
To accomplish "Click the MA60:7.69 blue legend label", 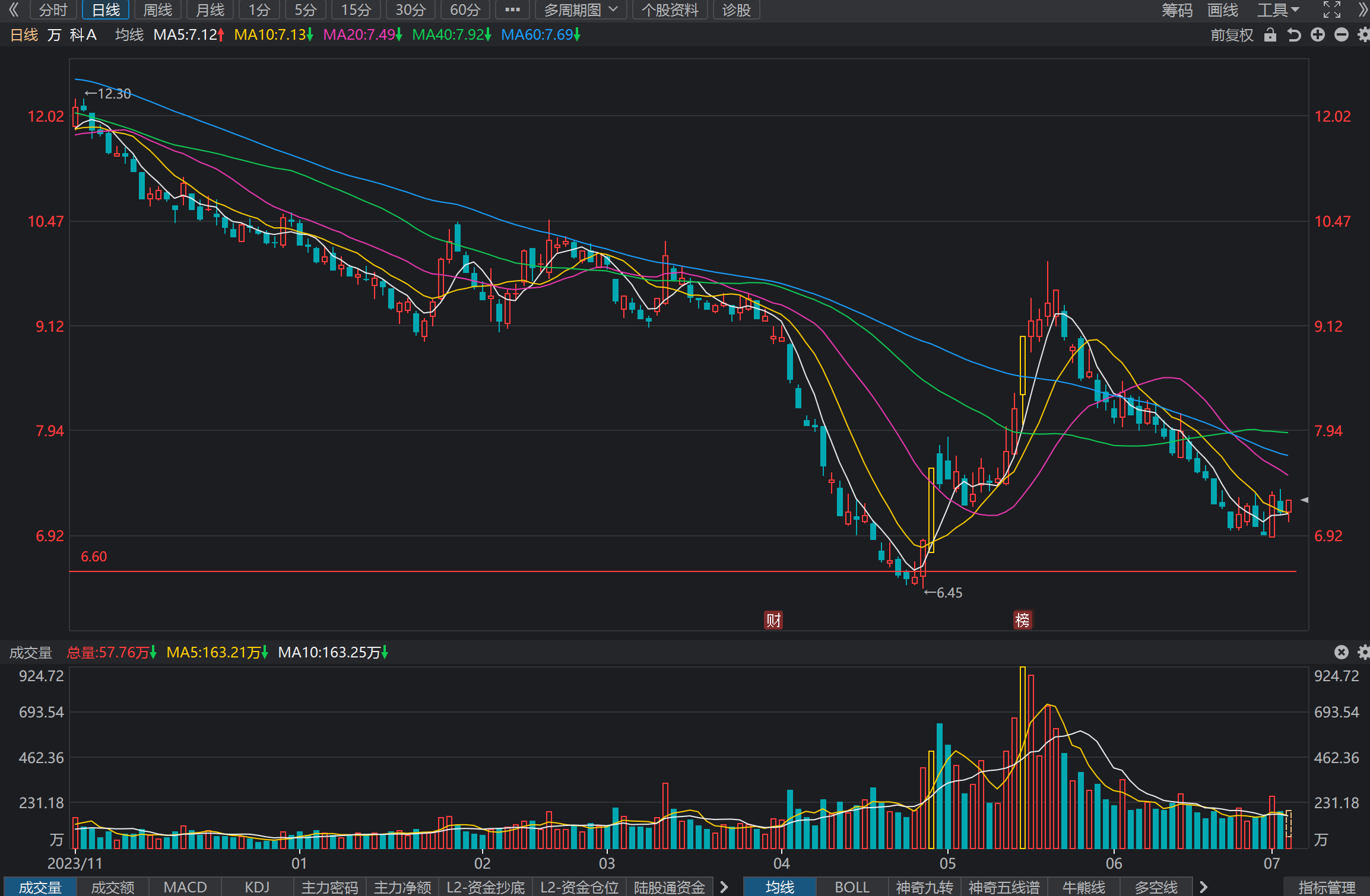I will click(541, 35).
